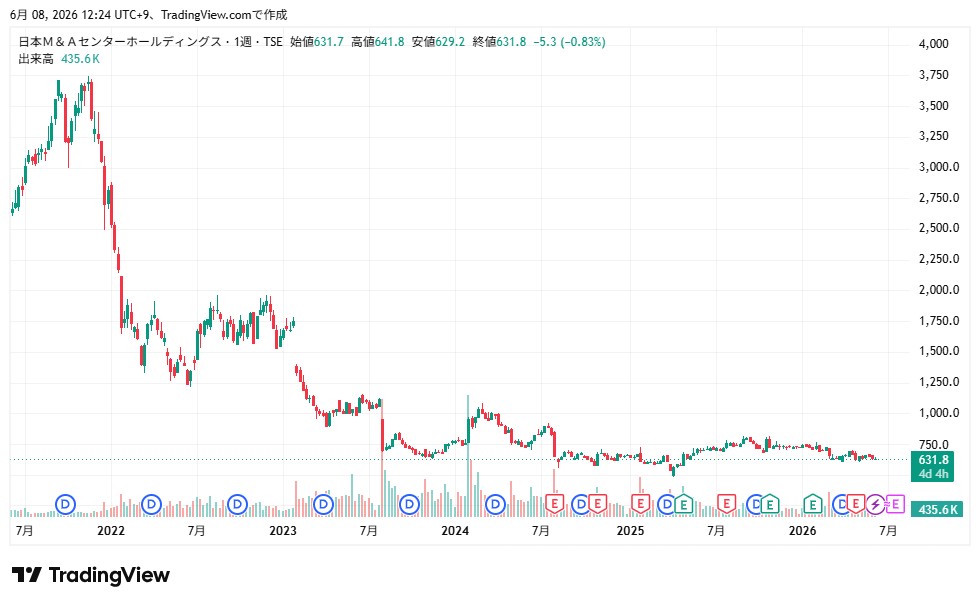Click the 1,750.0 price axis label
980x605 pixels.
point(939,321)
